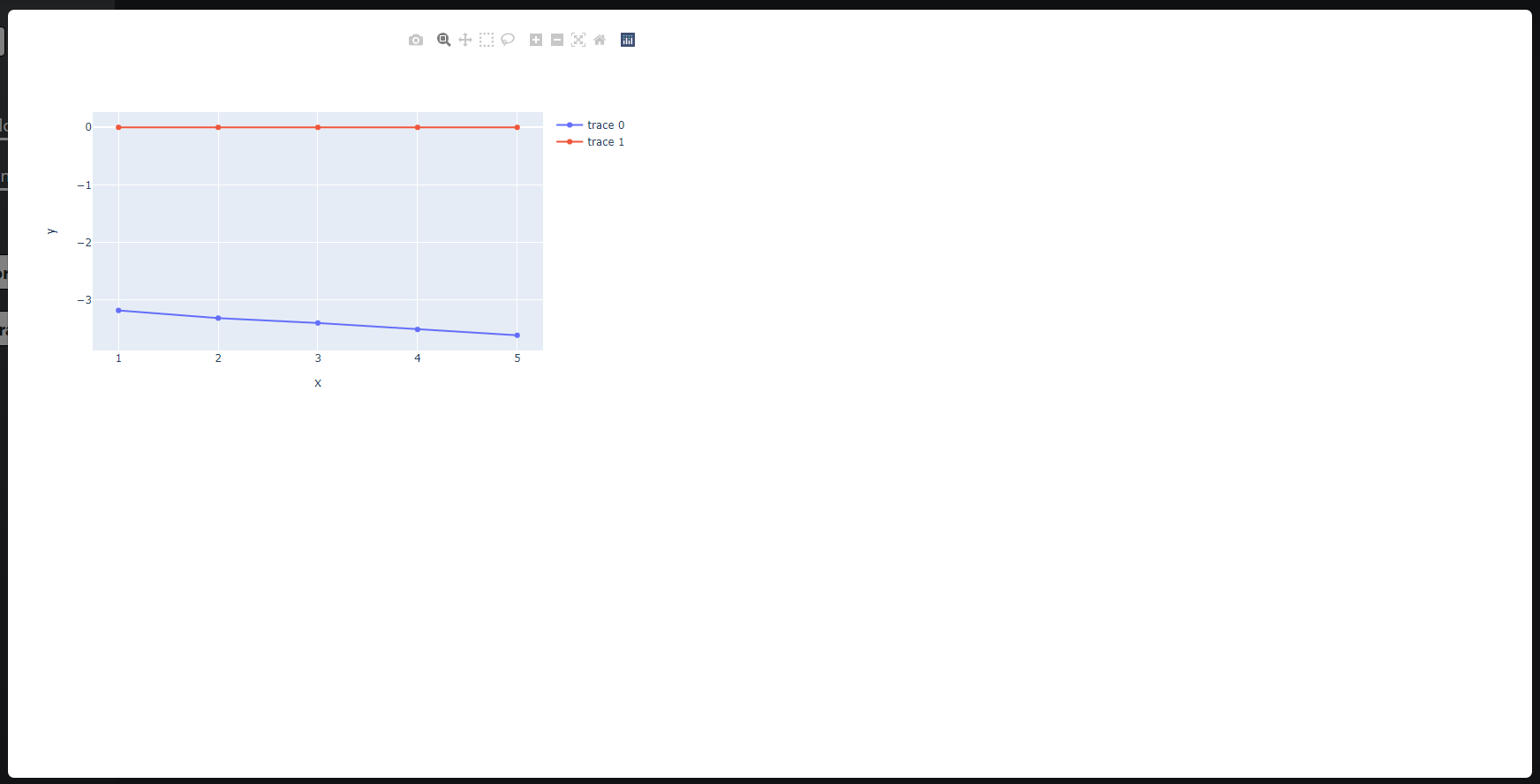Reset axes with home icon

point(600,40)
